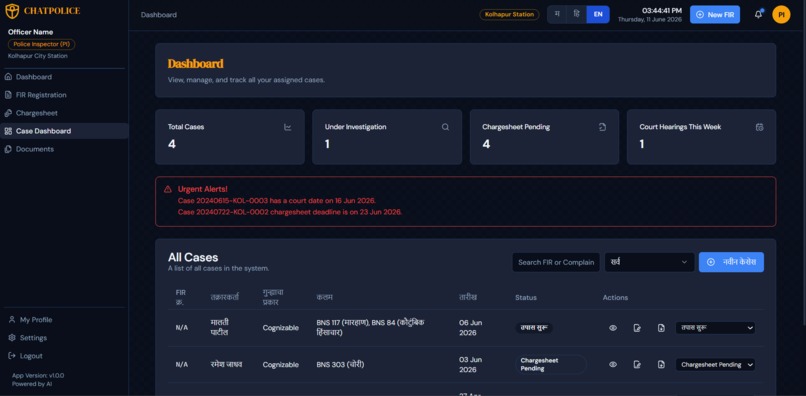Open My Profile

click(64, 319)
